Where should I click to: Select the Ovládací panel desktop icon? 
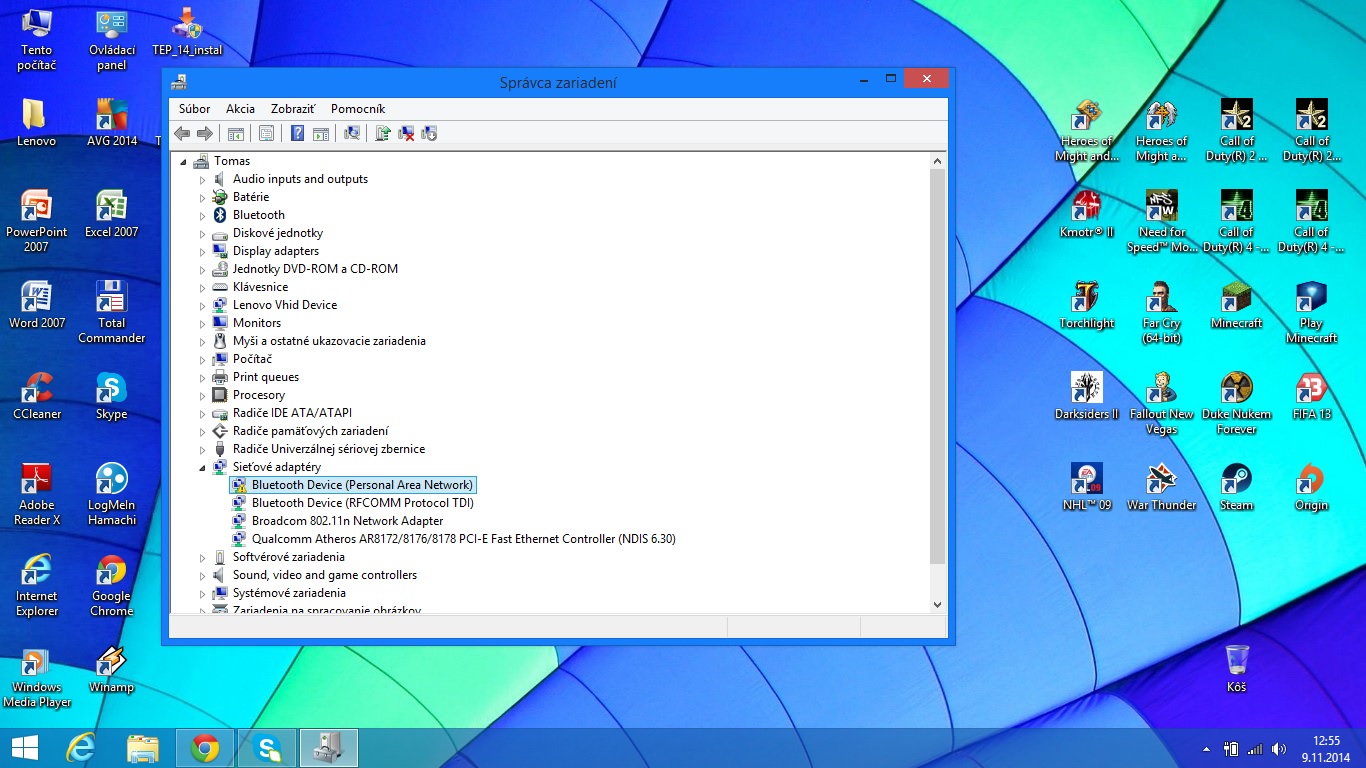112,40
